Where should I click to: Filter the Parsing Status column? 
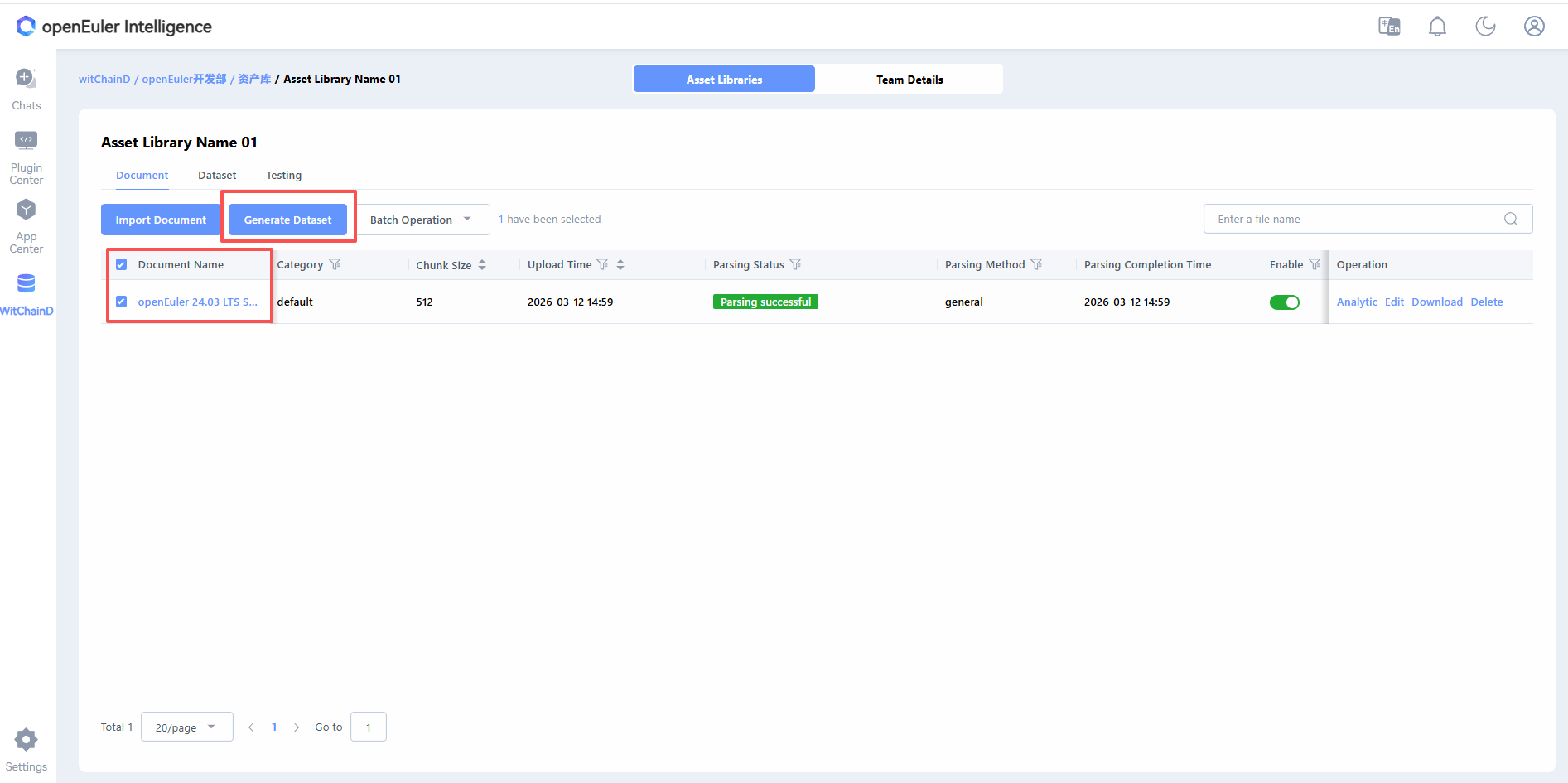click(x=795, y=264)
